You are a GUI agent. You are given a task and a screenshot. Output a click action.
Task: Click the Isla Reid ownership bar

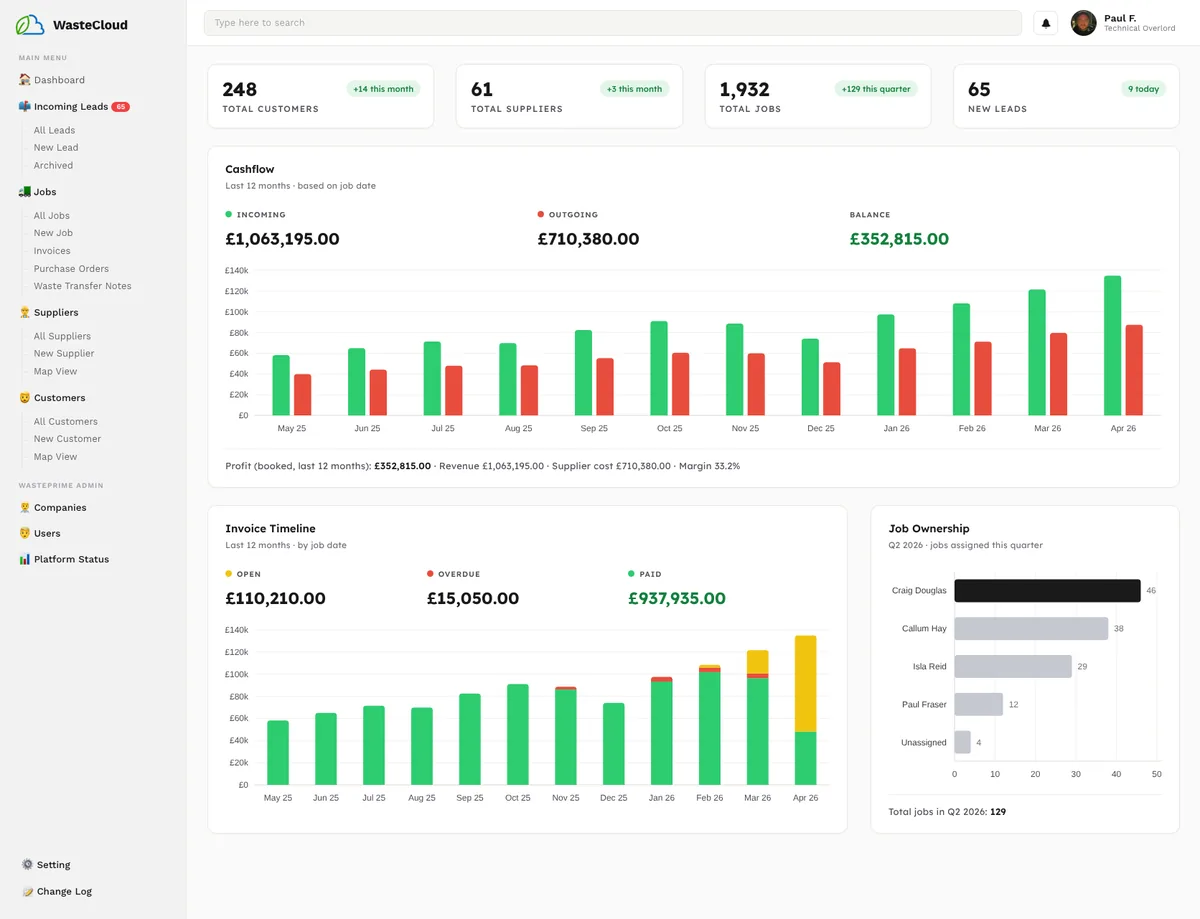pos(1013,666)
